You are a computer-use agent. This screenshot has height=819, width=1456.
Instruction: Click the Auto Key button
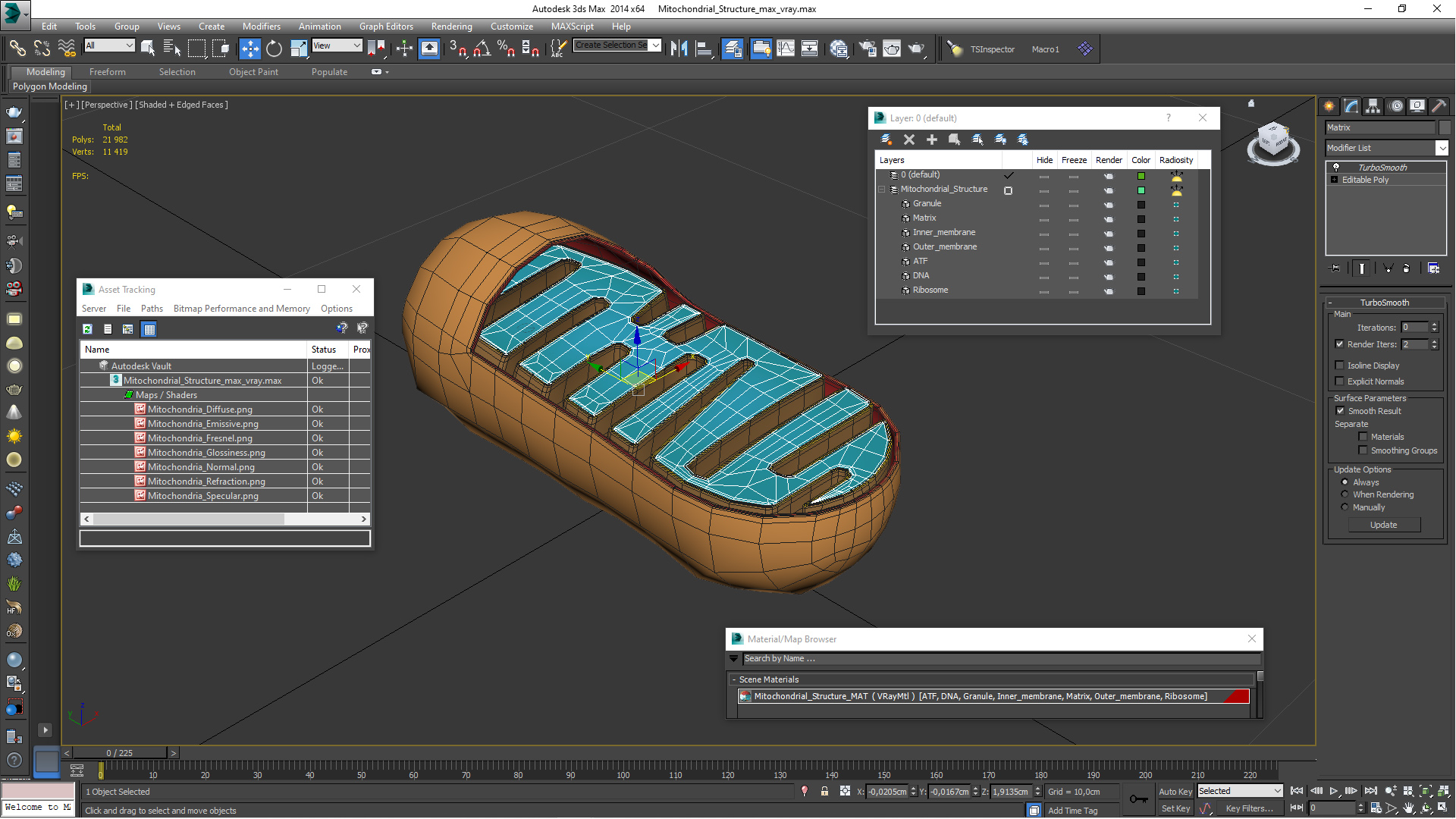1175,791
